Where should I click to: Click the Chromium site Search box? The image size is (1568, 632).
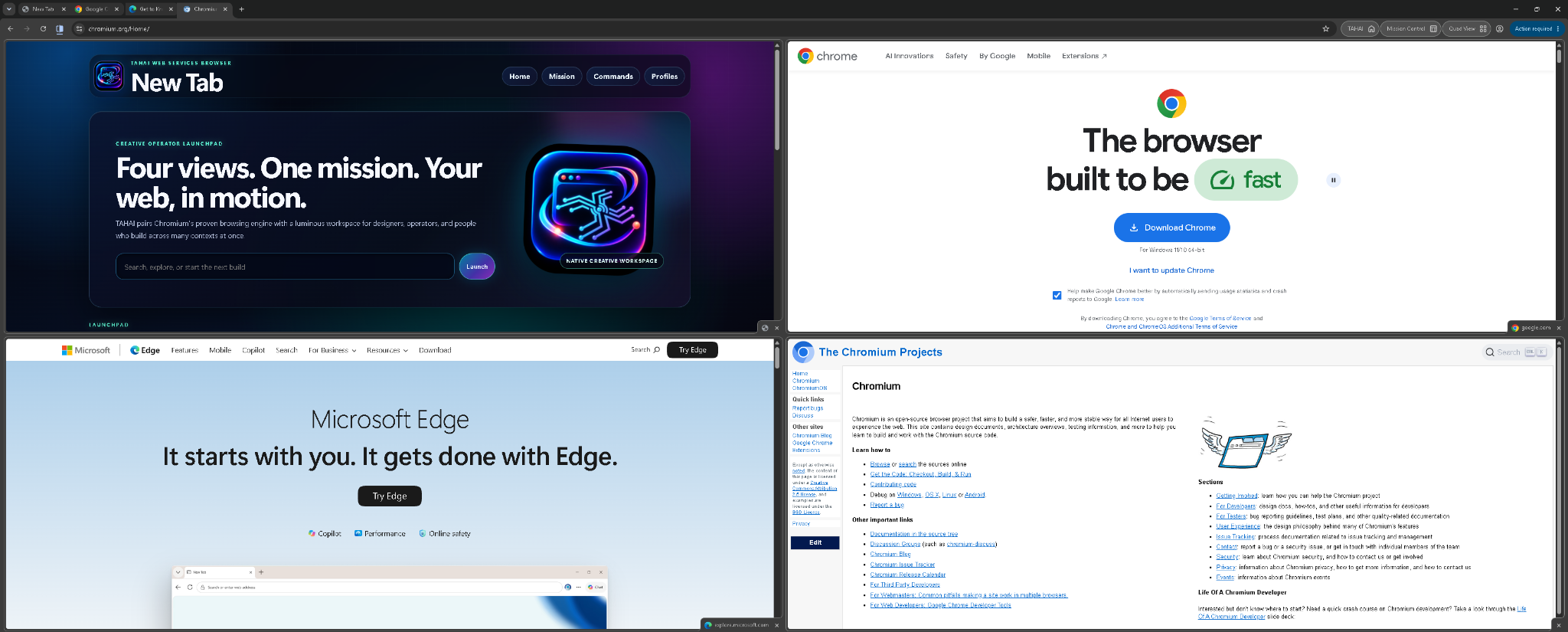[x=1516, y=352]
